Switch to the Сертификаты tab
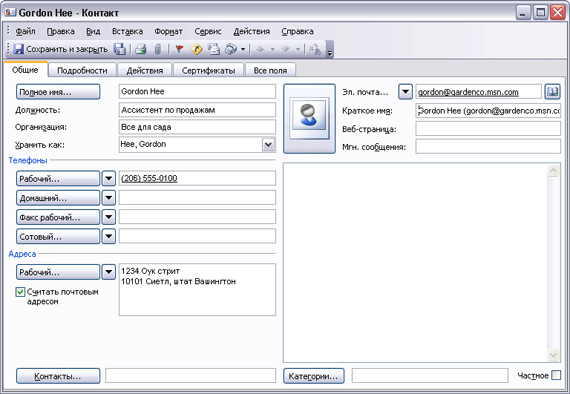 208,70
